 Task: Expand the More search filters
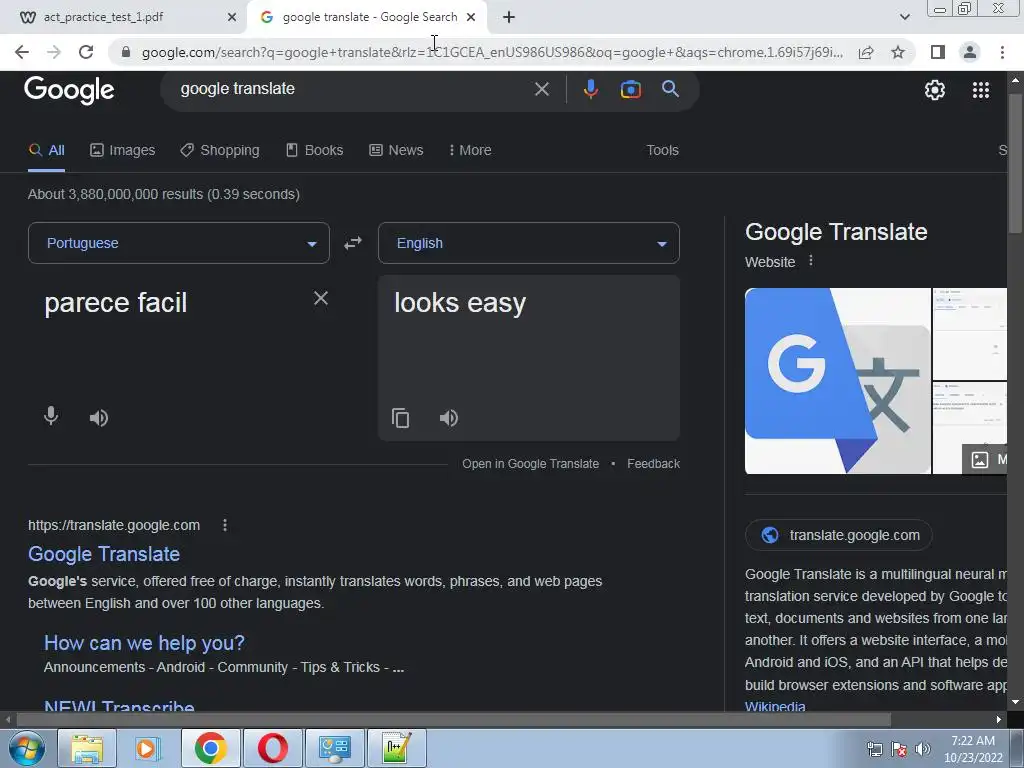point(470,150)
